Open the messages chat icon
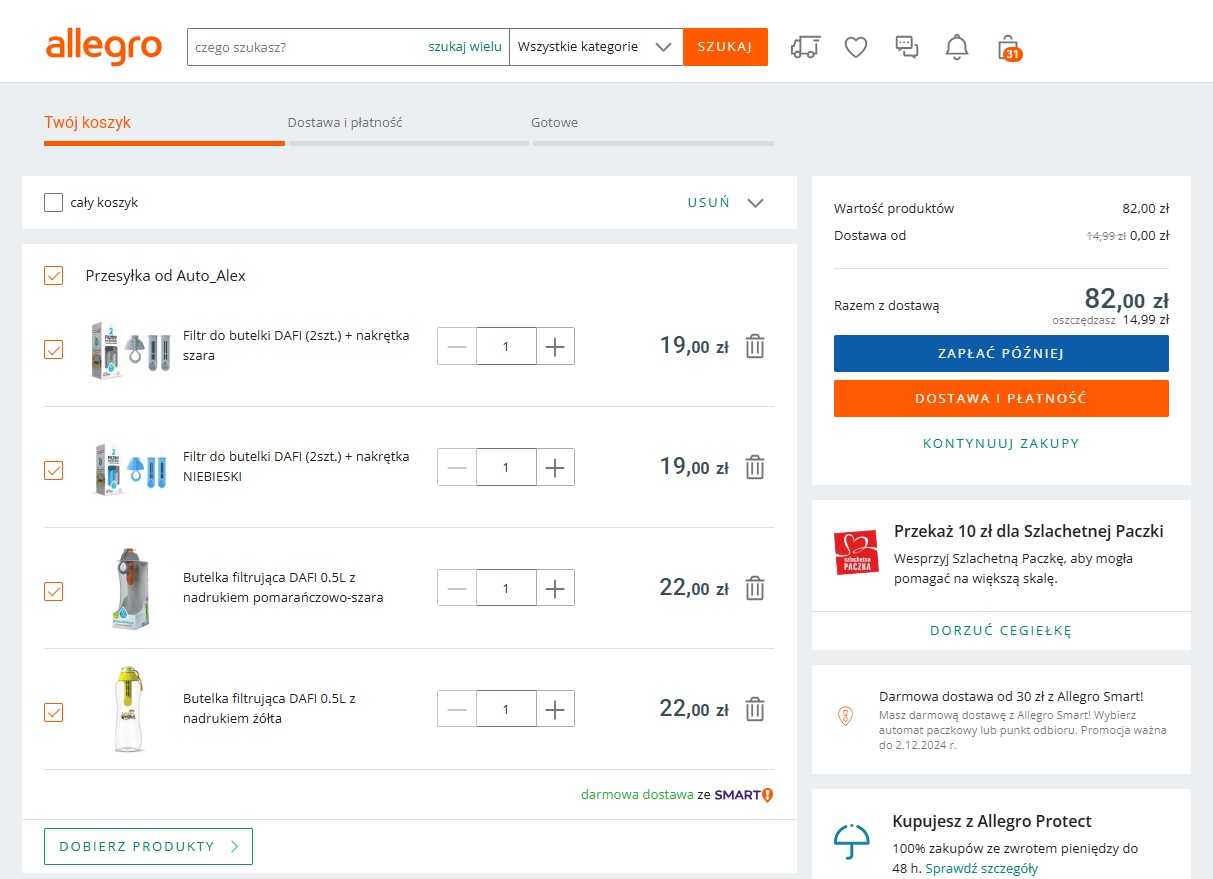The image size is (1213, 879). pyautogui.click(x=906, y=47)
